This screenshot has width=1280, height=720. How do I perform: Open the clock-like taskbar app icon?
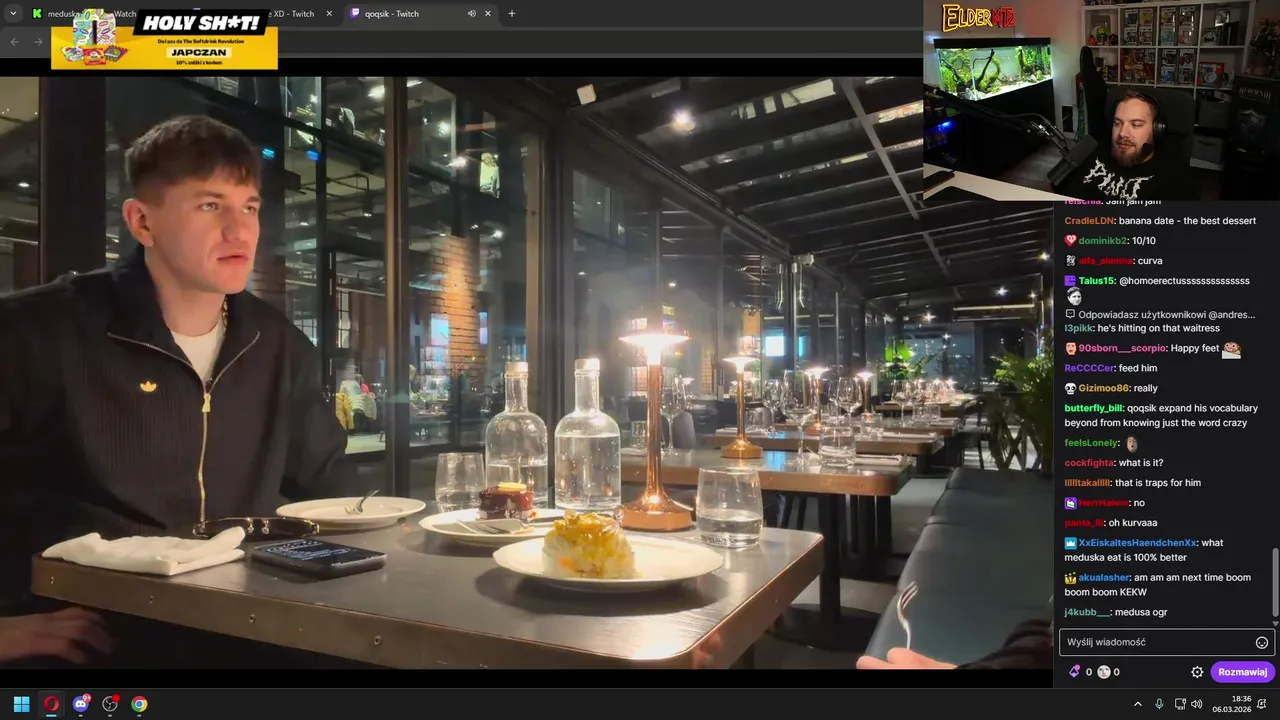(x=110, y=704)
